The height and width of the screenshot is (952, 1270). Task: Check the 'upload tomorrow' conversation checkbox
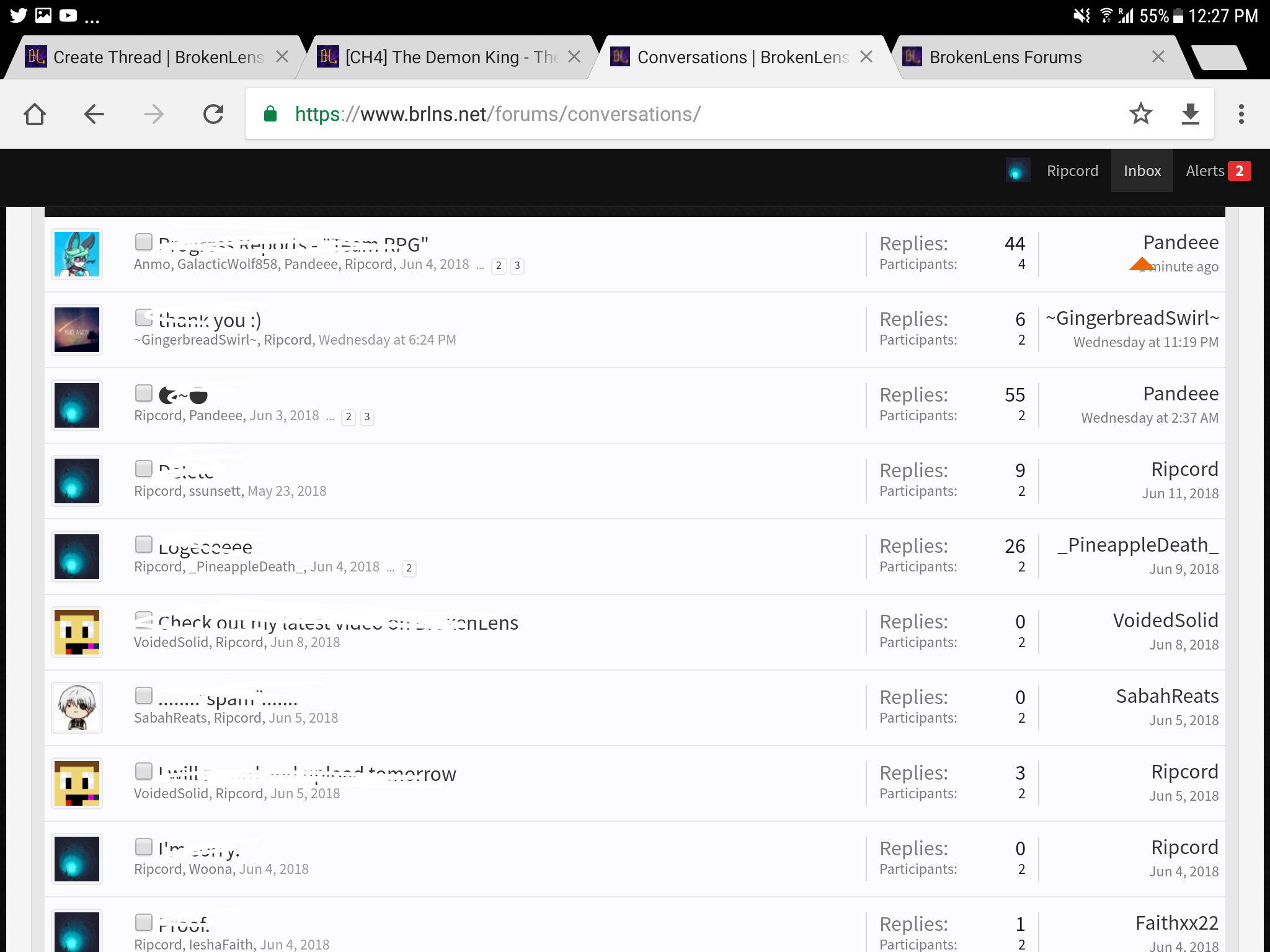click(144, 771)
